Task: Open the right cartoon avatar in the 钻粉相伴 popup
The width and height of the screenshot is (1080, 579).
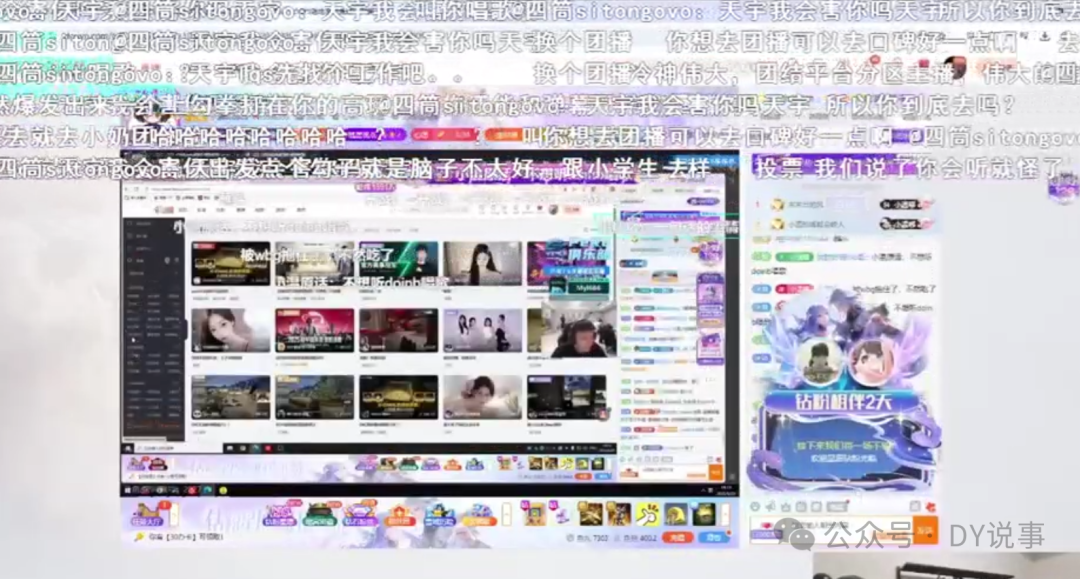Action: 871,359
